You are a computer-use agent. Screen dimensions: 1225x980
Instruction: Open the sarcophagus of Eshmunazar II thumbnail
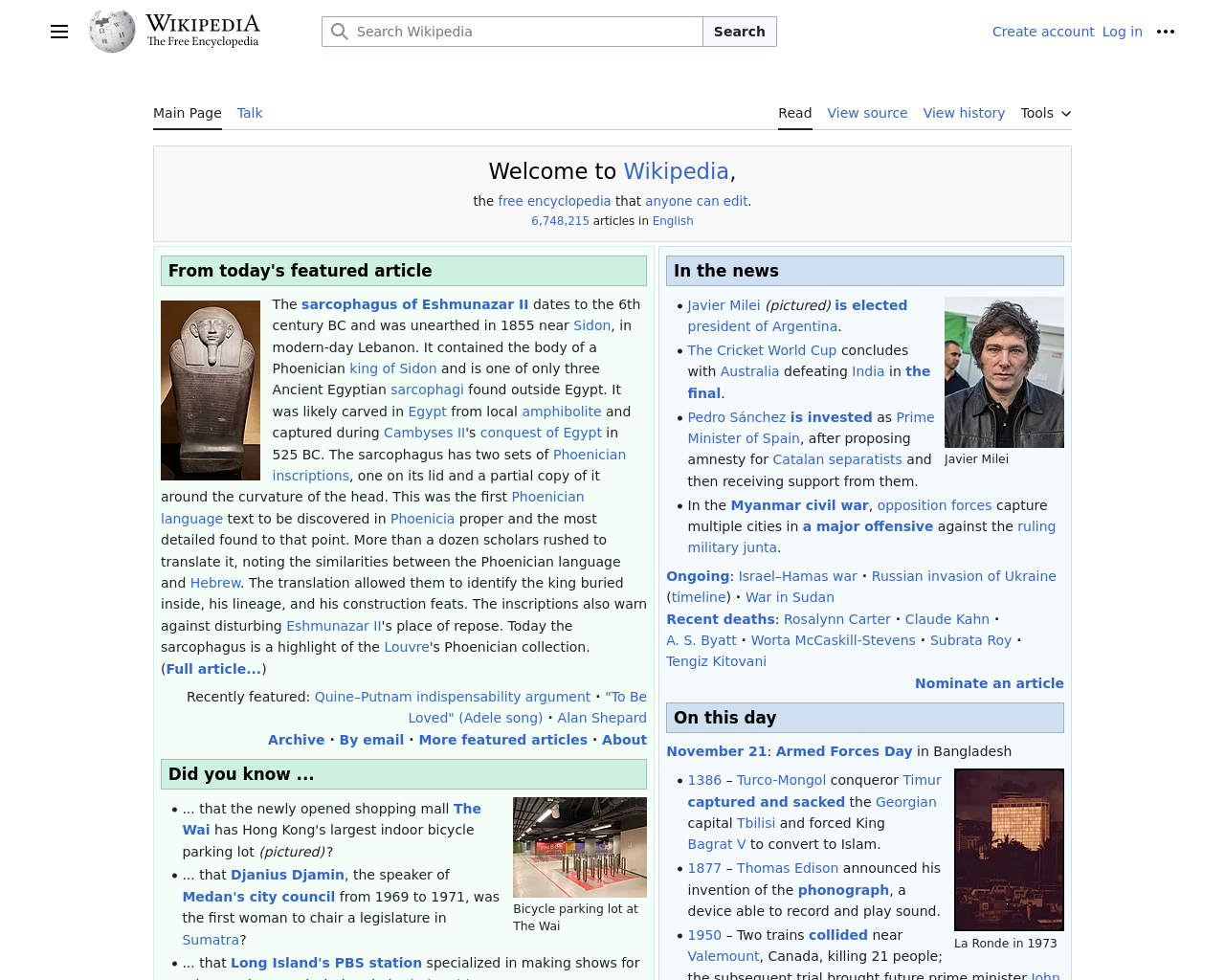coord(211,390)
